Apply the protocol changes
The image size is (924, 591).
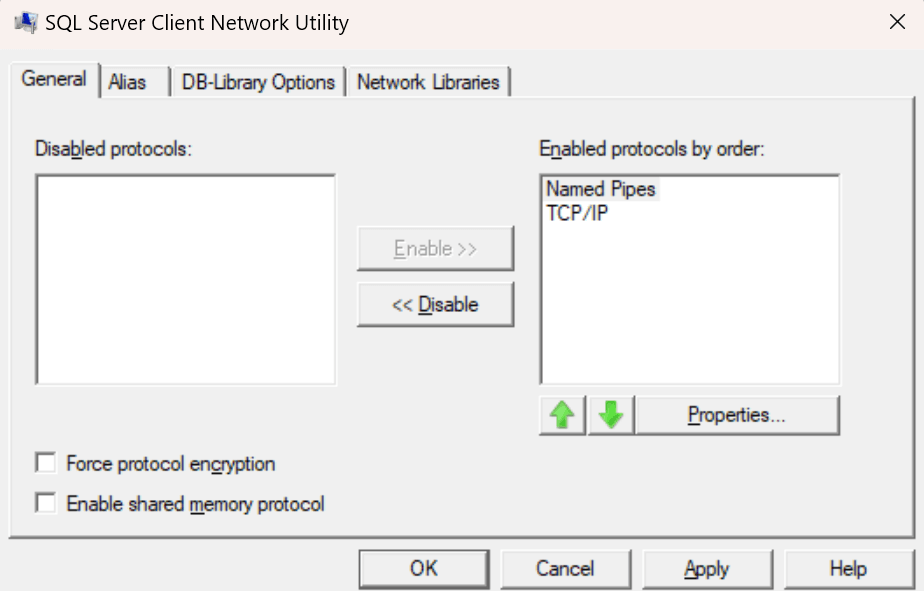707,569
